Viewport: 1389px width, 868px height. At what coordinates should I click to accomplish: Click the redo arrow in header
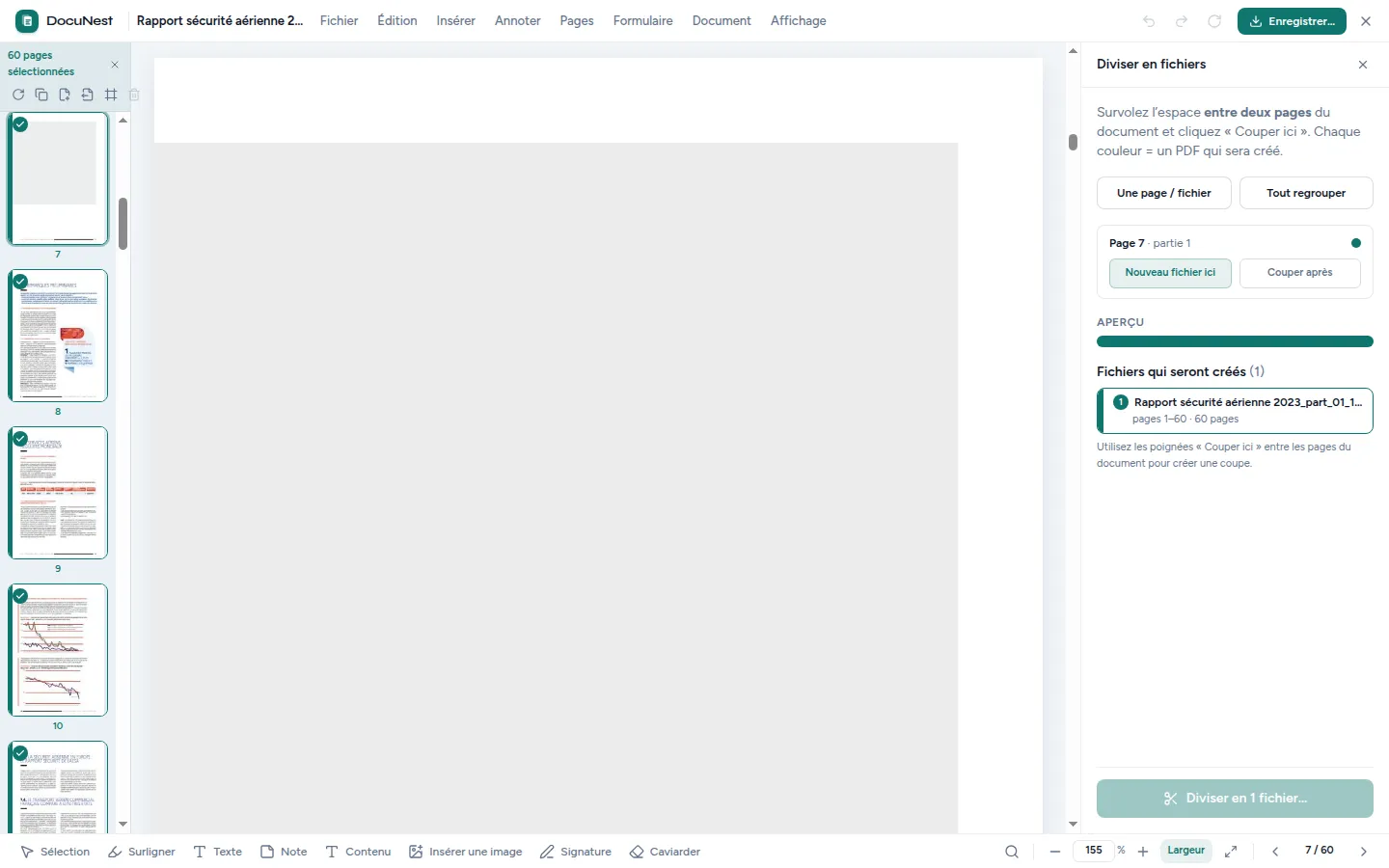coord(1182,21)
